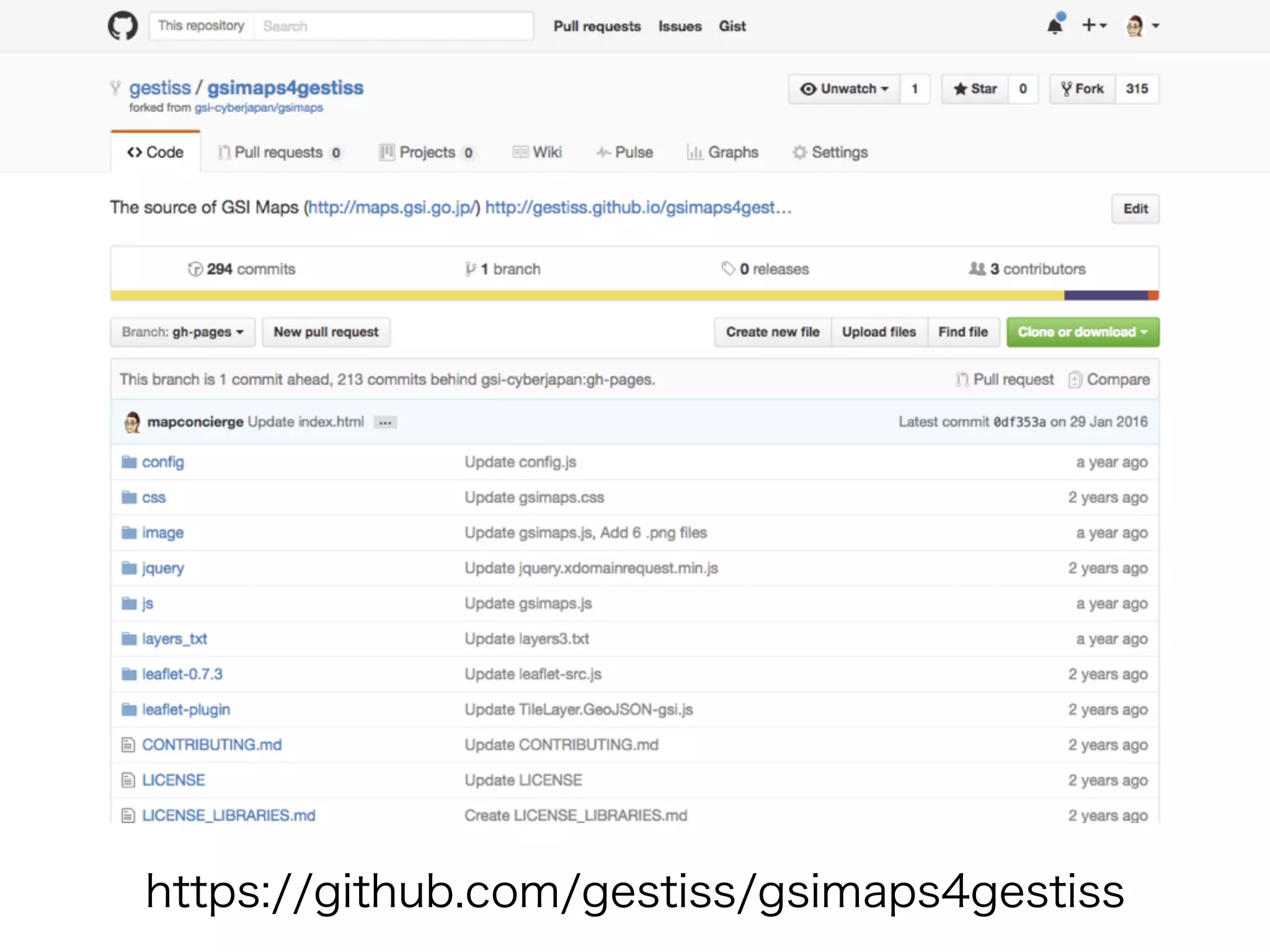Image resolution: width=1270 pixels, height=952 pixels.
Task: Open Update leaflet-src.js commit message
Action: (533, 674)
